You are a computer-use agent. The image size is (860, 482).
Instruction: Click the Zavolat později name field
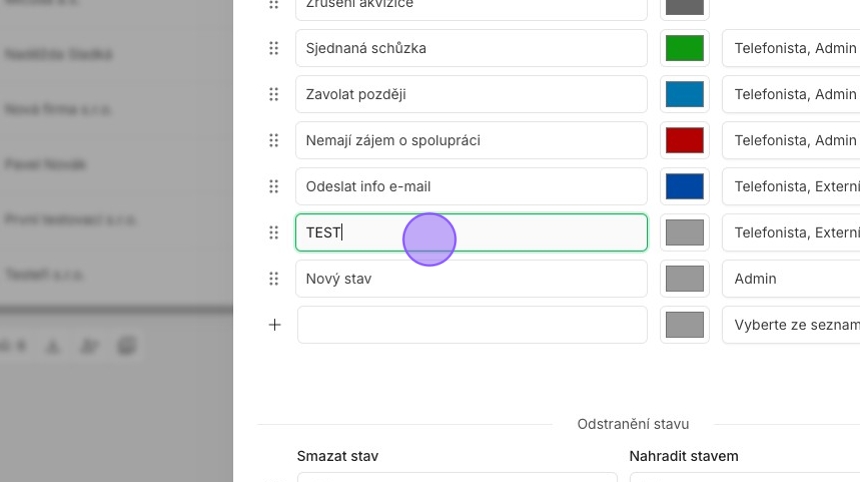pyautogui.click(x=471, y=94)
